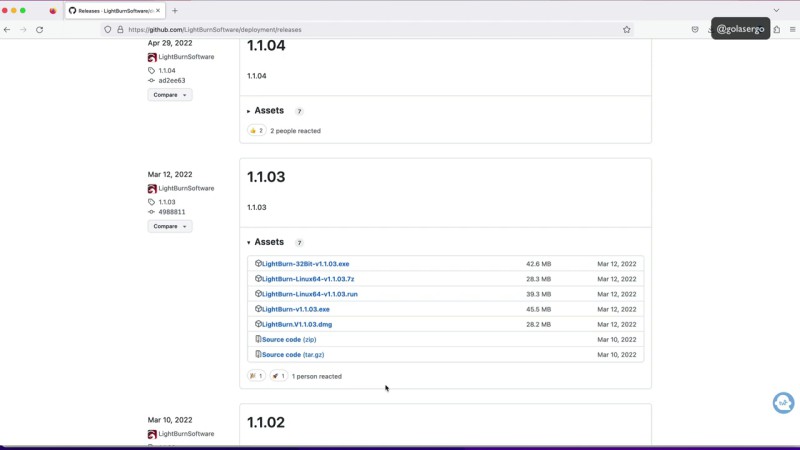
Task: Reload the page with the browser refresh icon
Action: point(39,30)
